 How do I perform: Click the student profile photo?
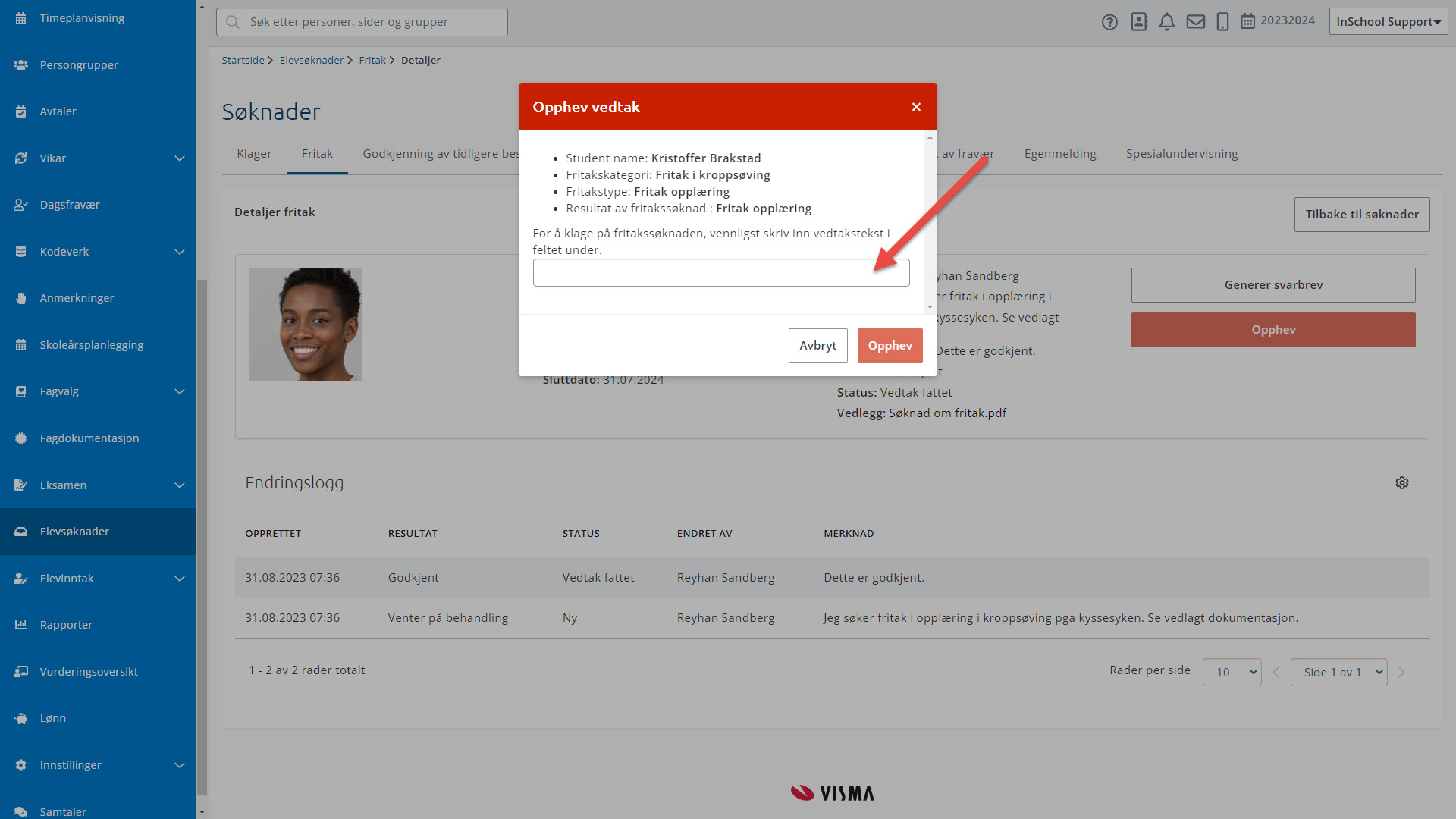(x=305, y=324)
